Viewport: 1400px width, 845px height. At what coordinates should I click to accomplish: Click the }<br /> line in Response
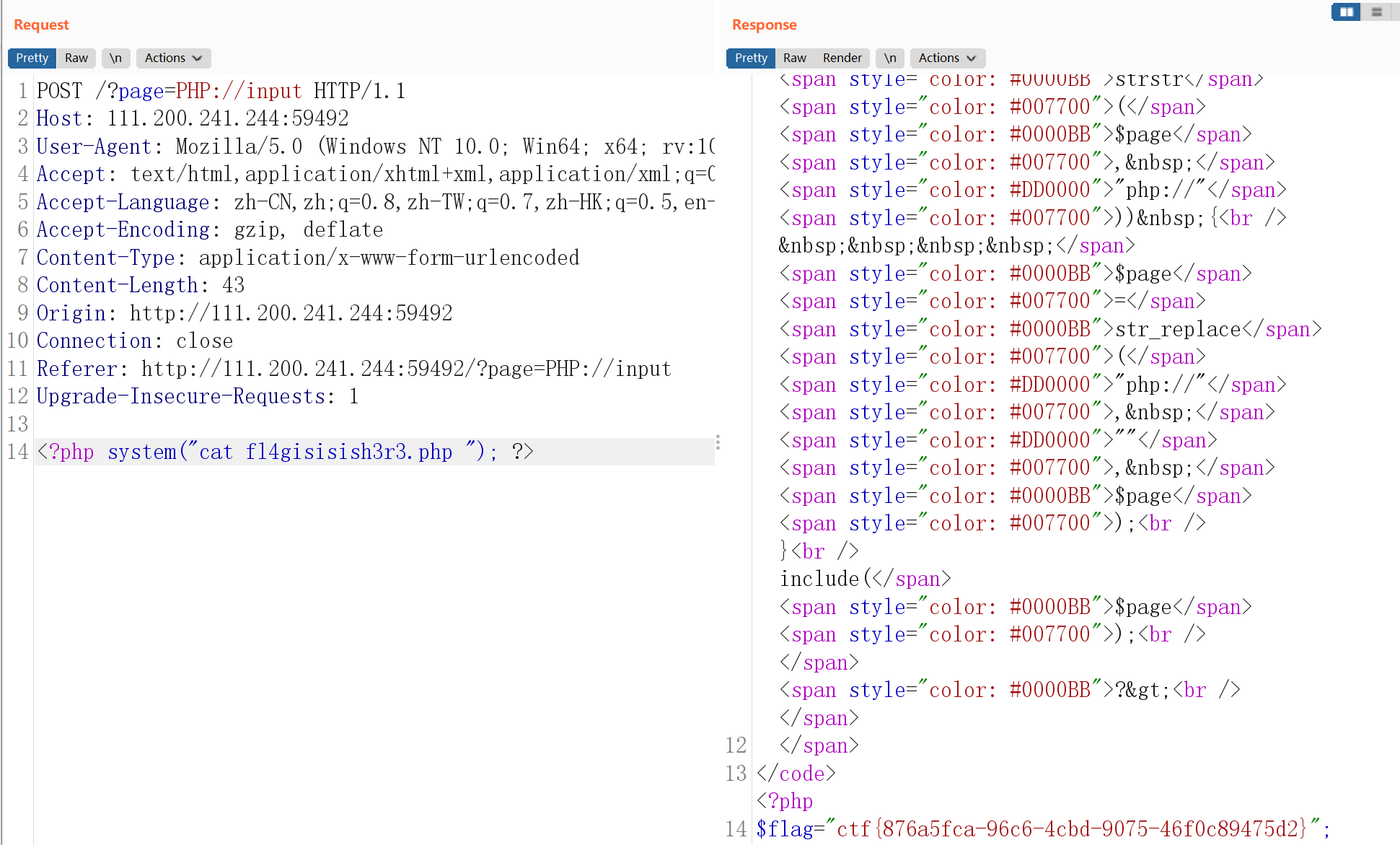point(819,551)
